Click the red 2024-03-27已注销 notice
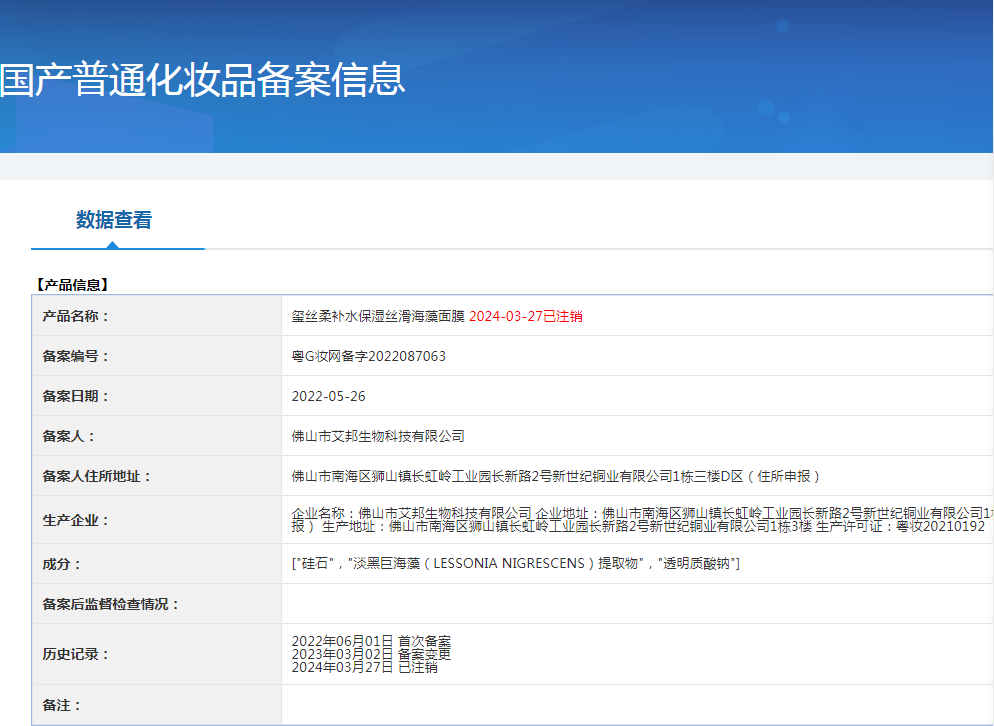994x726 pixels. click(526, 316)
